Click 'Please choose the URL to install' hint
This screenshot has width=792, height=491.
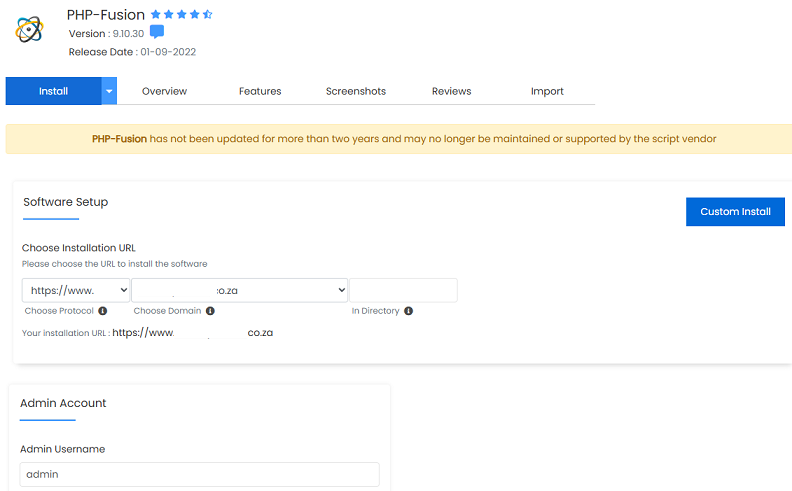(x=115, y=264)
